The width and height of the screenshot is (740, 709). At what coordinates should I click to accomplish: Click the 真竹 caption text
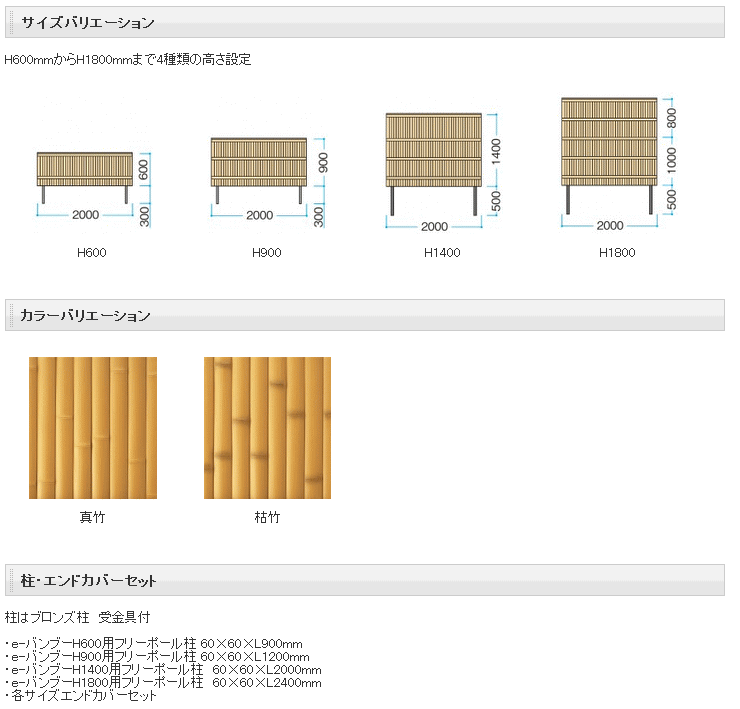click(92, 517)
